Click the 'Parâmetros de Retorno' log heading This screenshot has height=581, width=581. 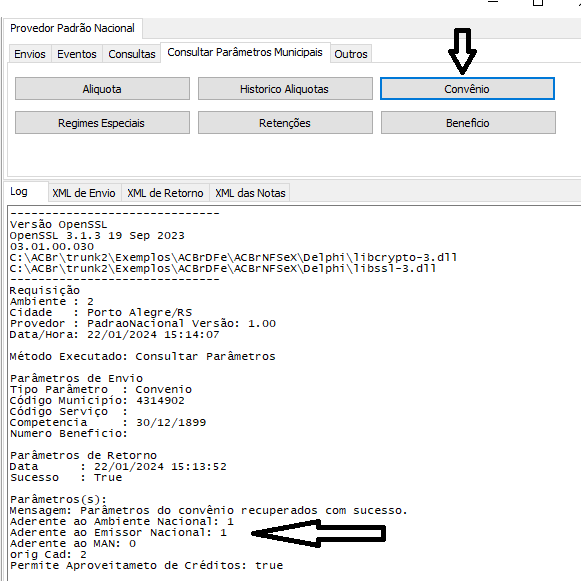(83, 455)
